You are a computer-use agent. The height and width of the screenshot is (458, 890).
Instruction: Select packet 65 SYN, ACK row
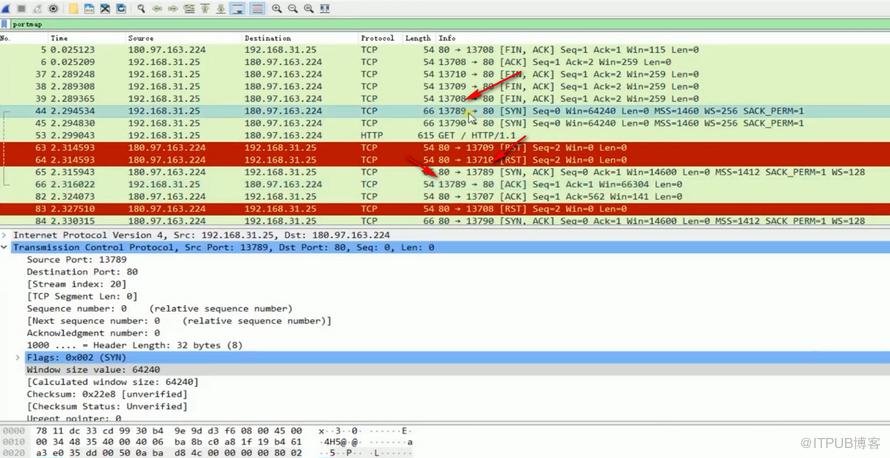click(x=445, y=172)
